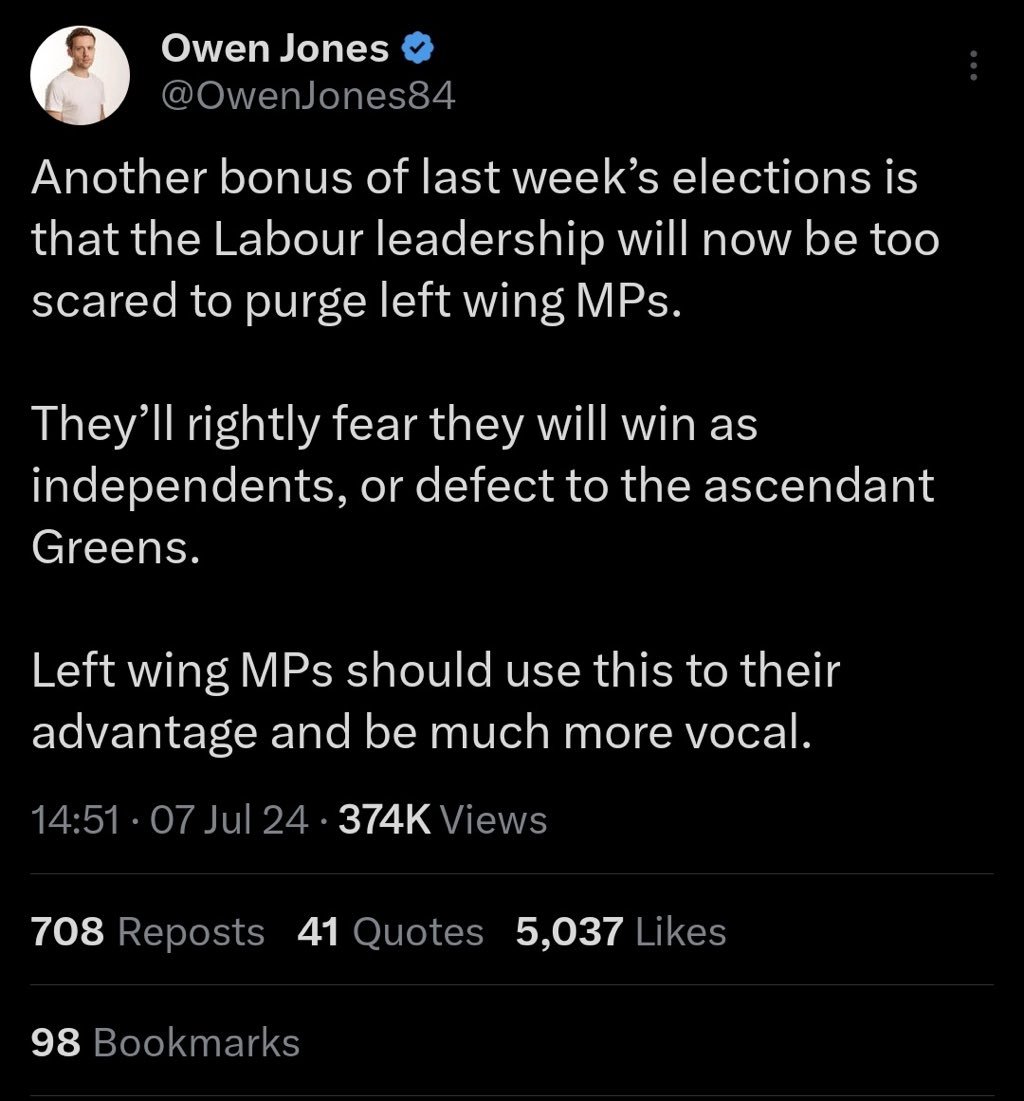Screen dimensions: 1024x1101
Task: Show the 5,037 Likes list
Action: [x=620, y=932]
